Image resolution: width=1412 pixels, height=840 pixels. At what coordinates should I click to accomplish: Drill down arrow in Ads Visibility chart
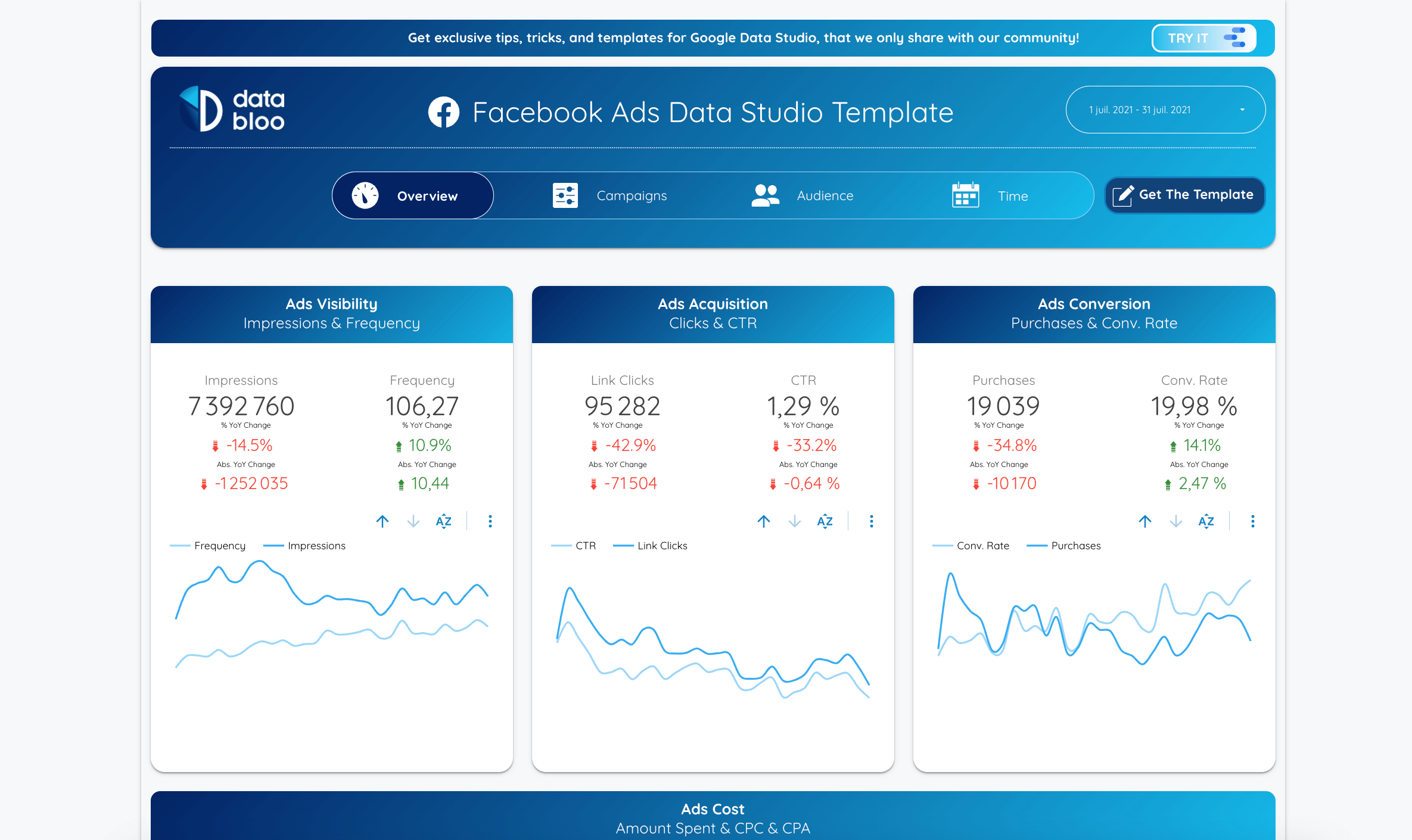pyautogui.click(x=413, y=521)
